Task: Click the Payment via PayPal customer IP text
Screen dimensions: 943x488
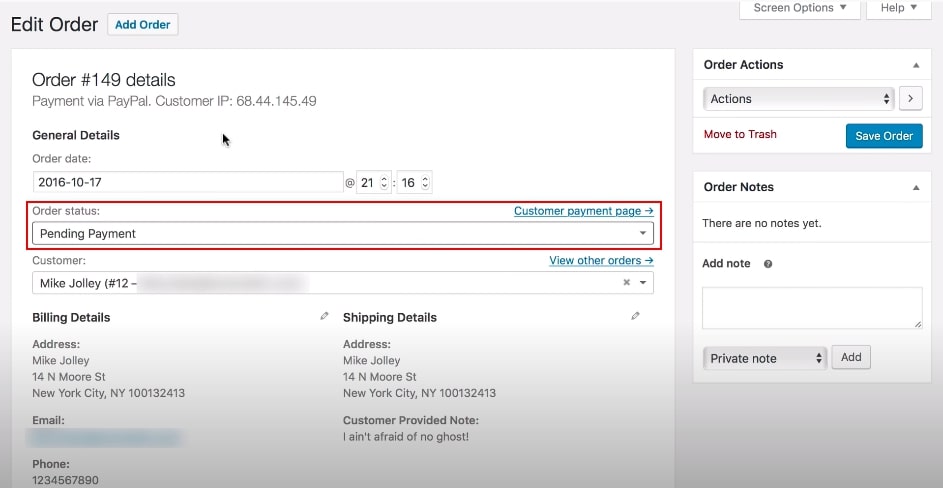Action: pyautogui.click(x=174, y=101)
